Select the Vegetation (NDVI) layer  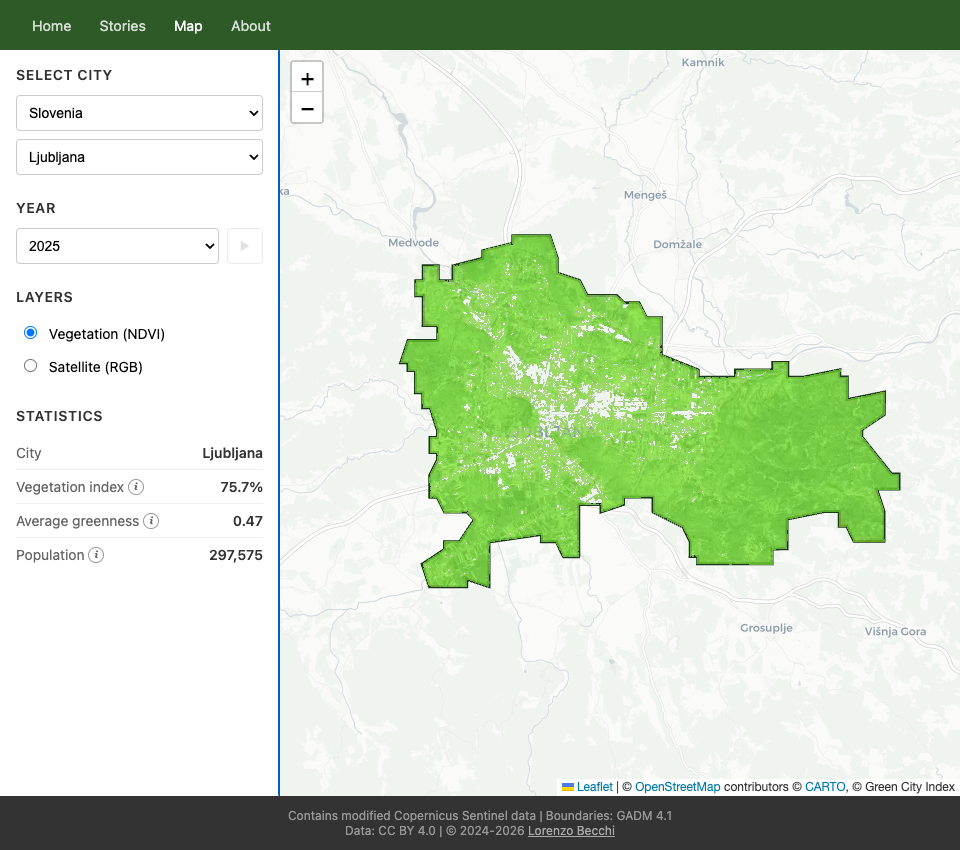click(x=30, y=332)
